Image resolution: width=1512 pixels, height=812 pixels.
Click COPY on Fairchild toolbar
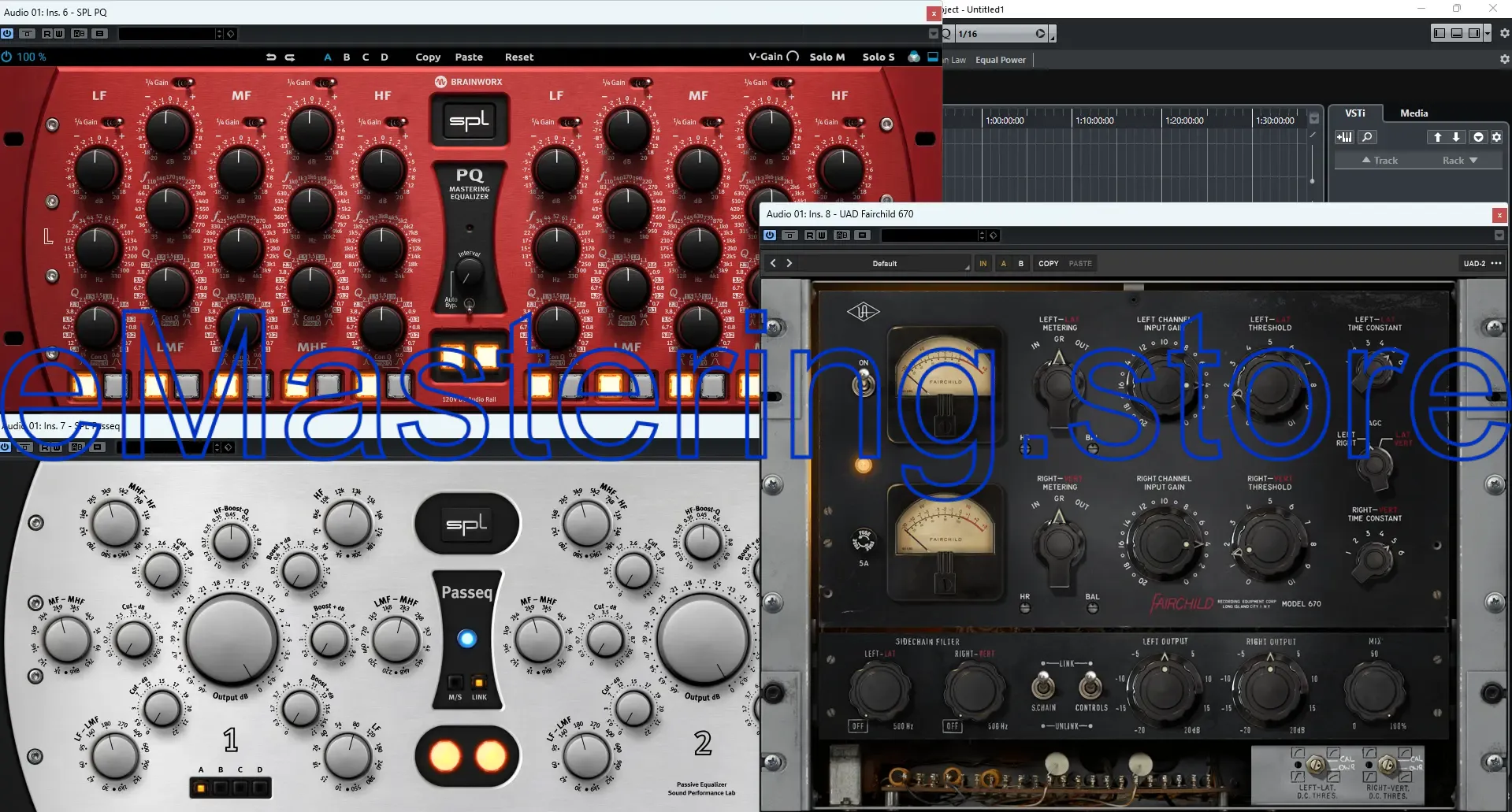pos(1049,264)
